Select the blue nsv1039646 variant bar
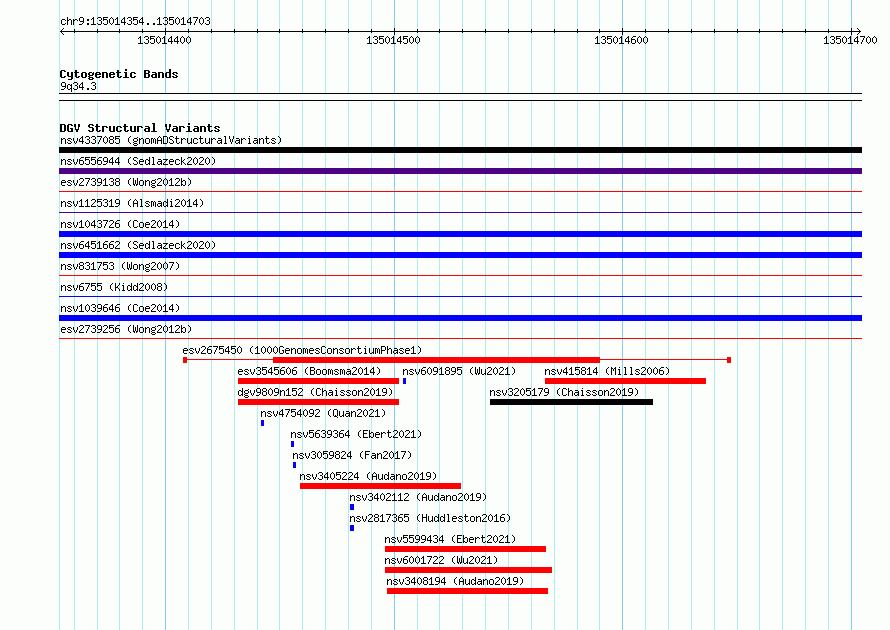This screenshot has width=890, height=630. pos(460,318)
